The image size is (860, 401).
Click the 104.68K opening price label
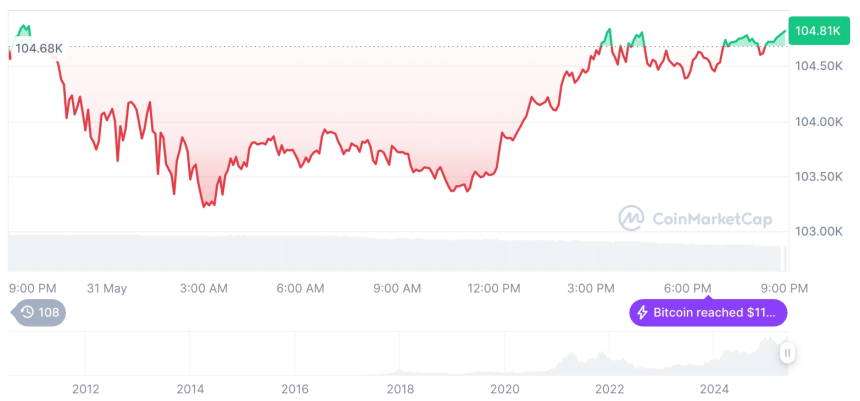pyautogui.click(x=38, y=48)
